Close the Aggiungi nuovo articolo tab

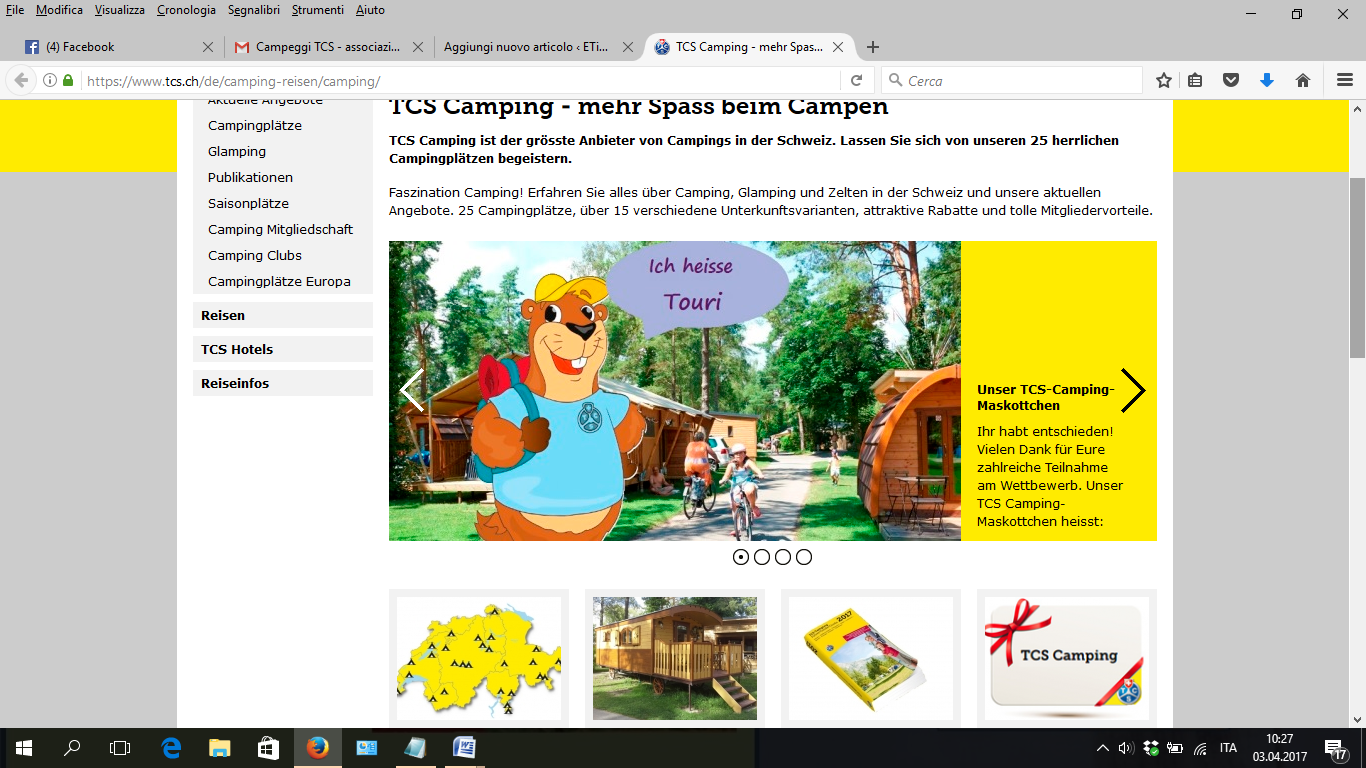click(628, 47)
